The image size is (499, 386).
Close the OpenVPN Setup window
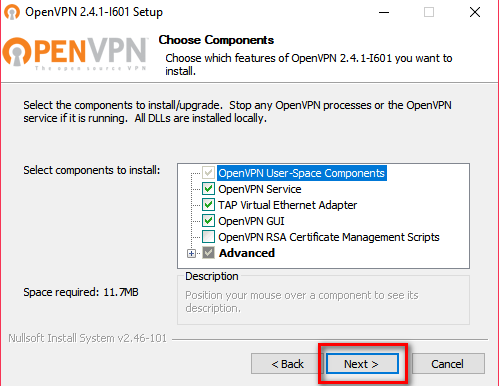(475, 12)
